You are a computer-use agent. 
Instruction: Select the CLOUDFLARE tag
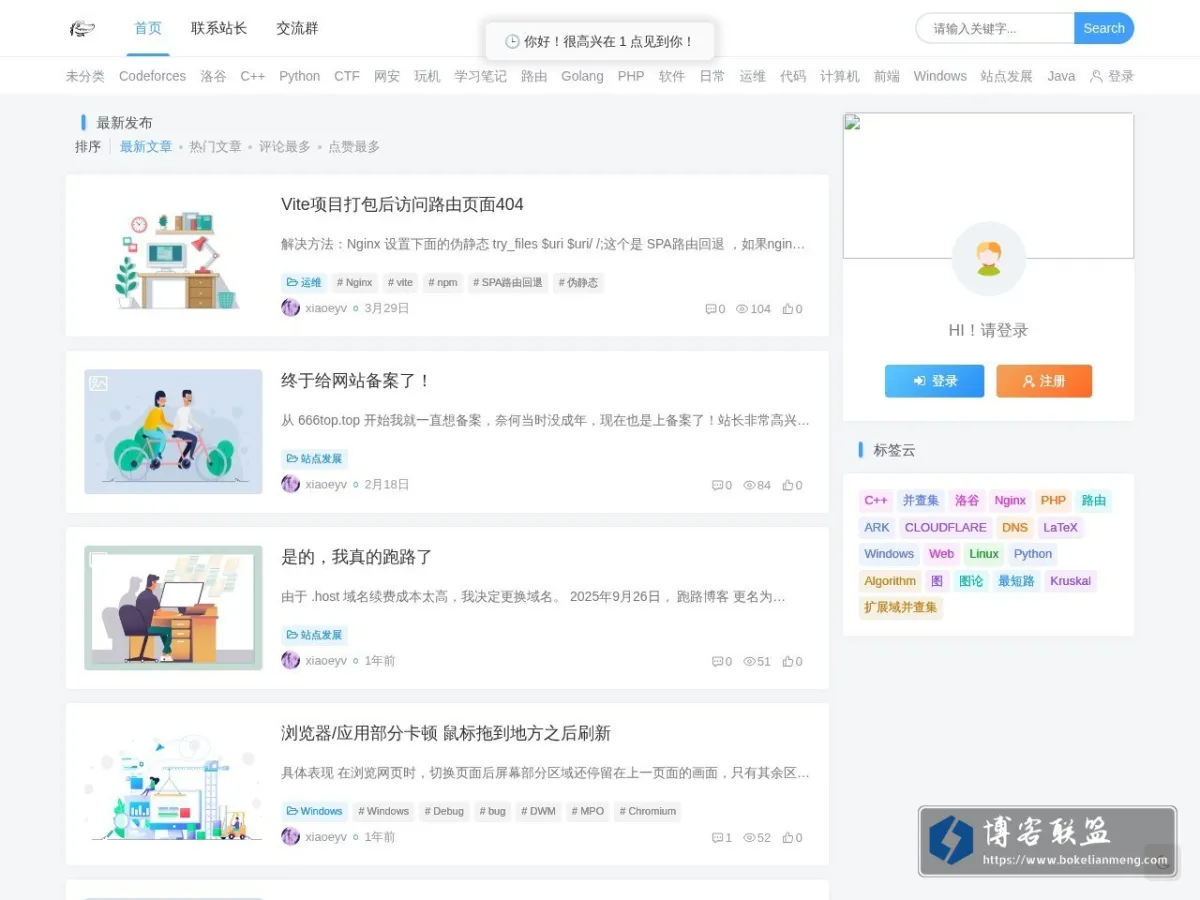tap(945, 527)
